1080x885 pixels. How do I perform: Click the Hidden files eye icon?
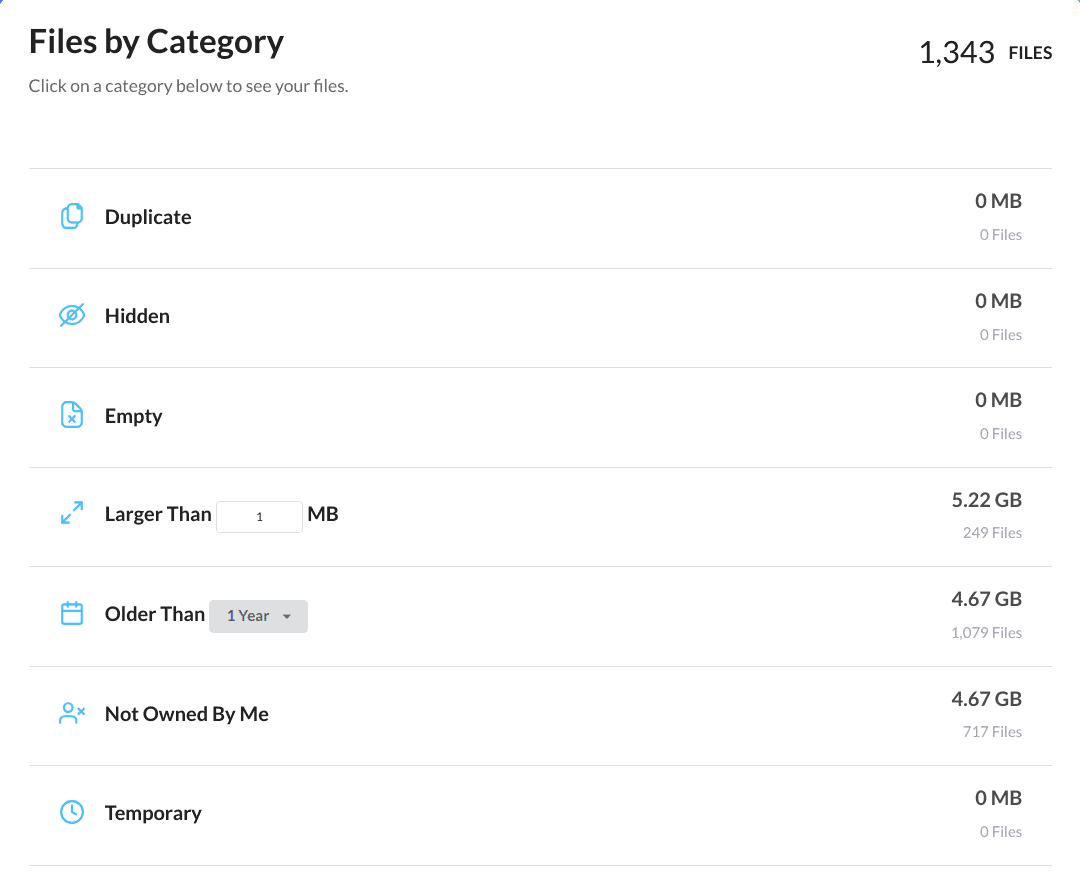click(71, 315)
